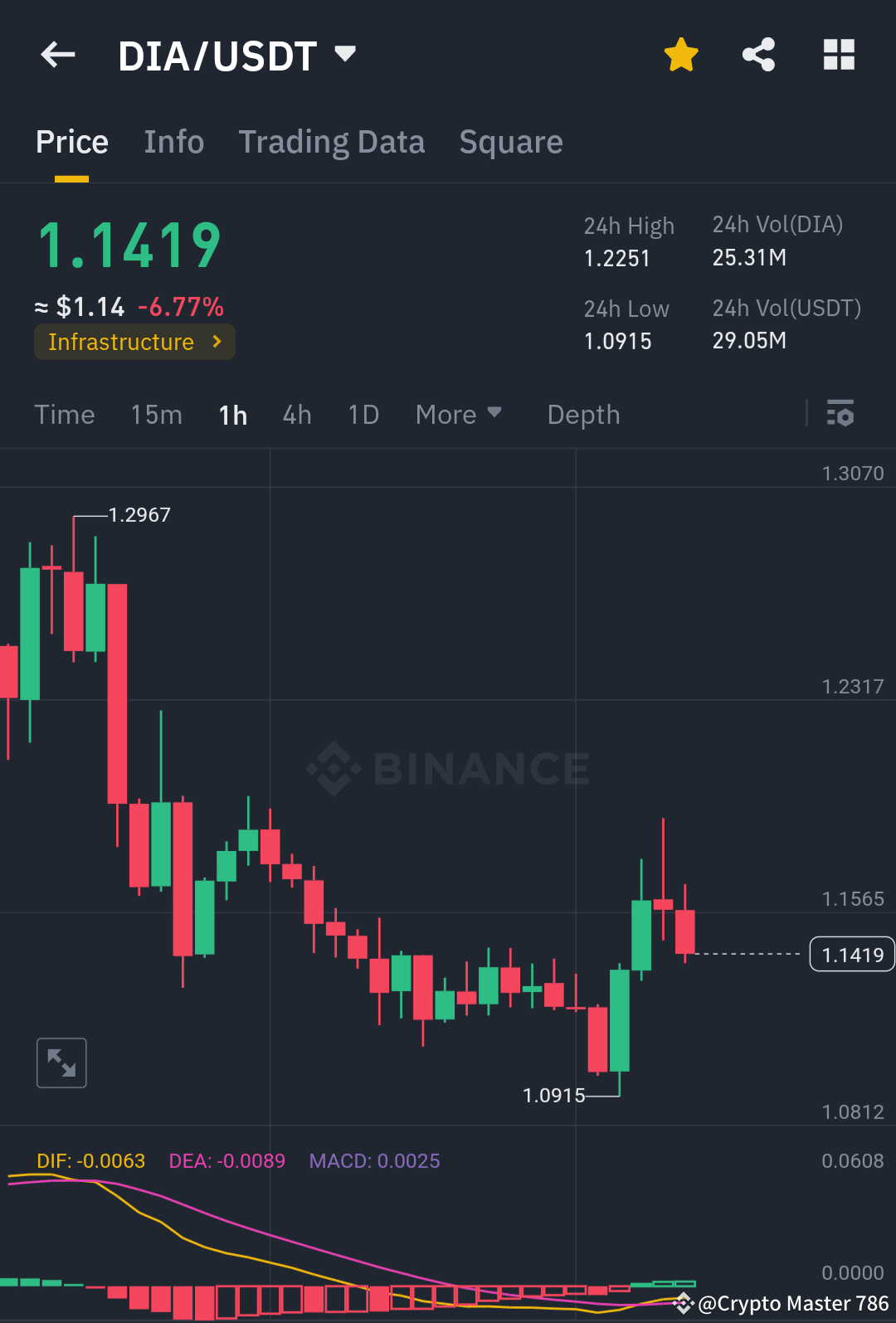Click the 24h Low value 1.0915

617,340
